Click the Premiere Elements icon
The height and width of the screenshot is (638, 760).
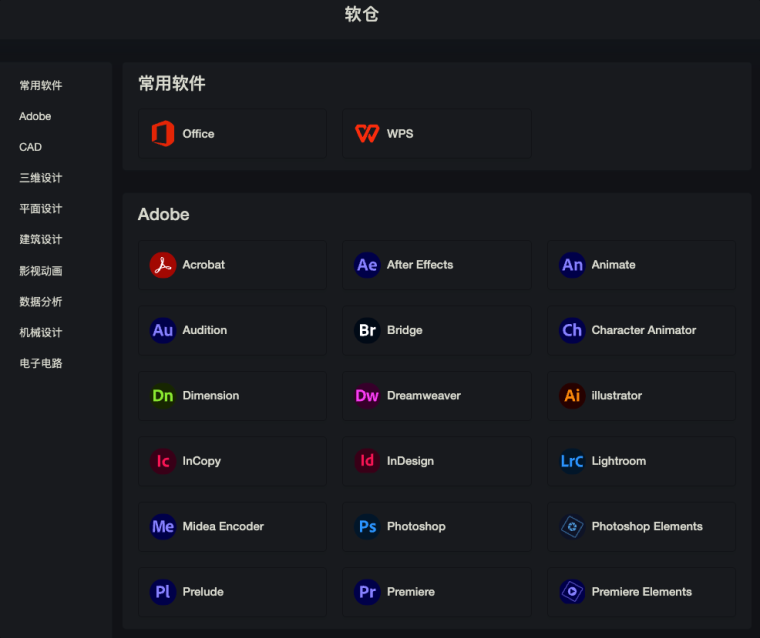(572, 592)
